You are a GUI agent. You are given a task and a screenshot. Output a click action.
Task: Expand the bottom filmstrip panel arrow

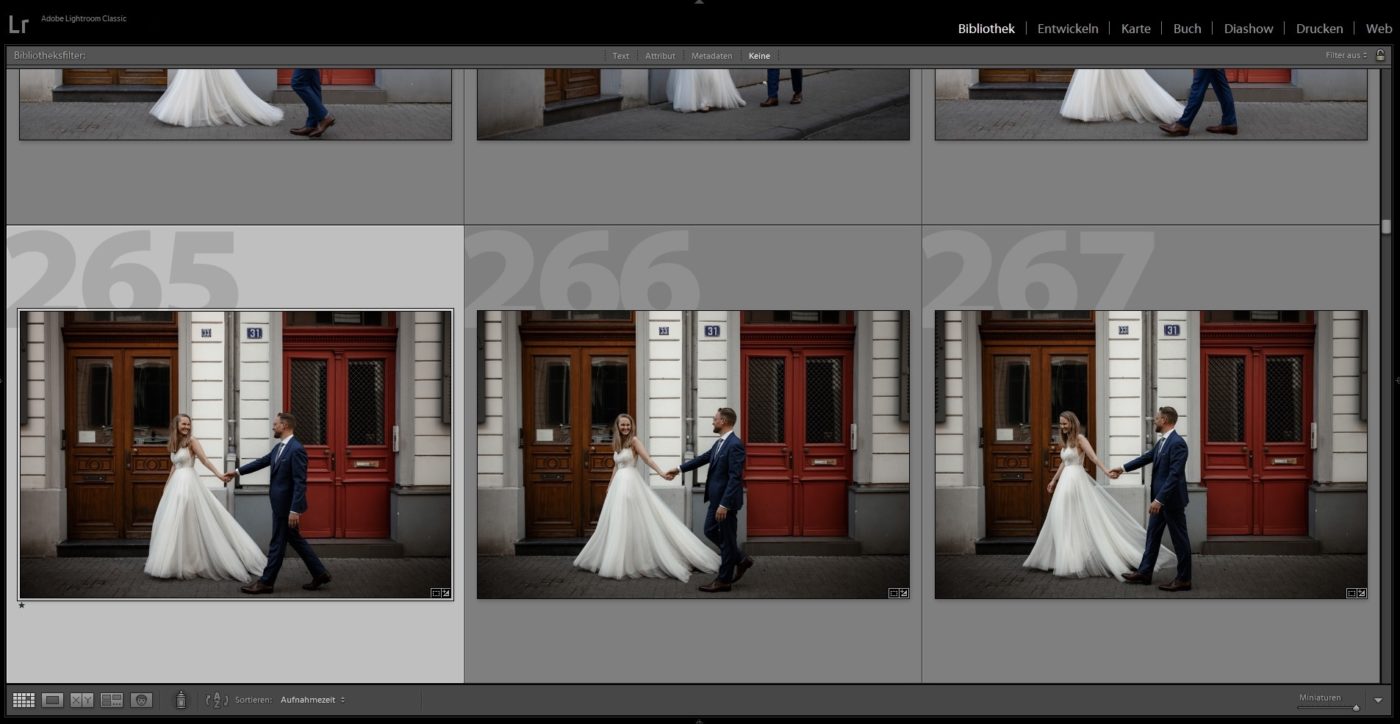(699, 720)
